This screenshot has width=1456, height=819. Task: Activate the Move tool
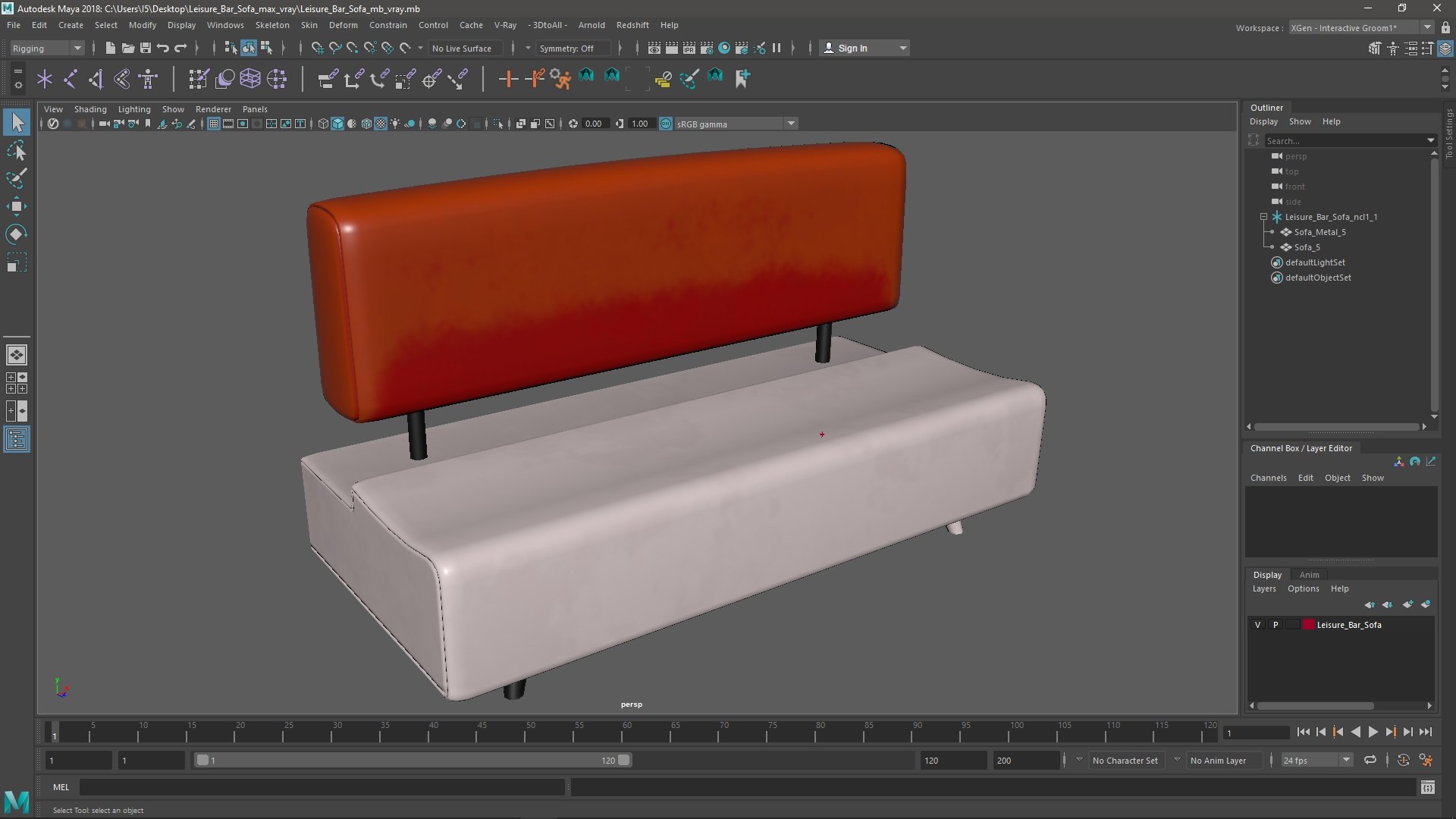point(17,206)
